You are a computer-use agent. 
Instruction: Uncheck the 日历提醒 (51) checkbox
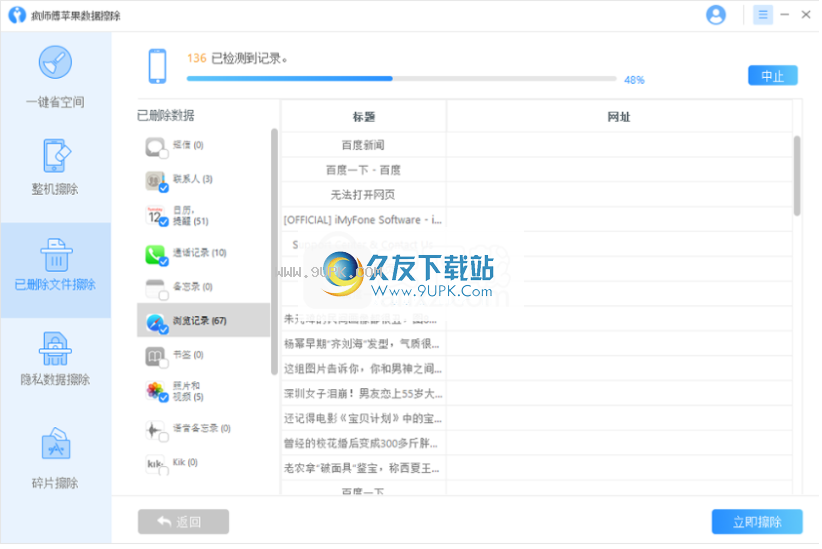pyautogui.click(x=164, y=222)
